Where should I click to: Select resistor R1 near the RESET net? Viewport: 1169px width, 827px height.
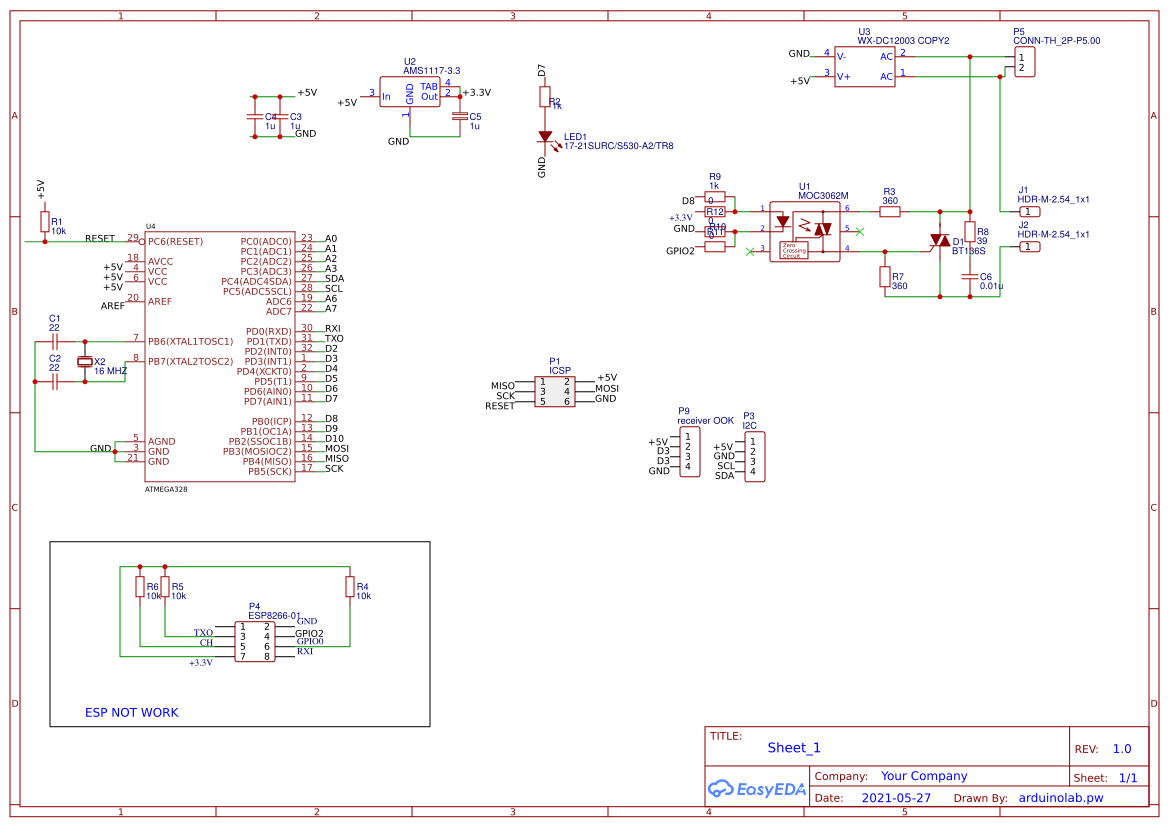45,222
